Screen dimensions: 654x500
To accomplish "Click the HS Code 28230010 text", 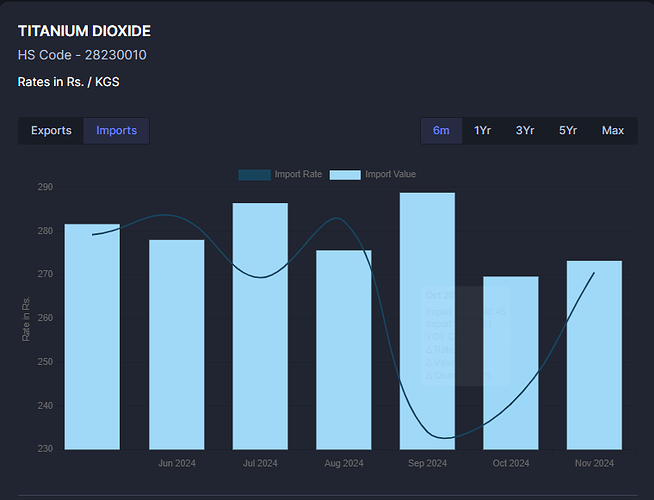I will click(82, 55).
